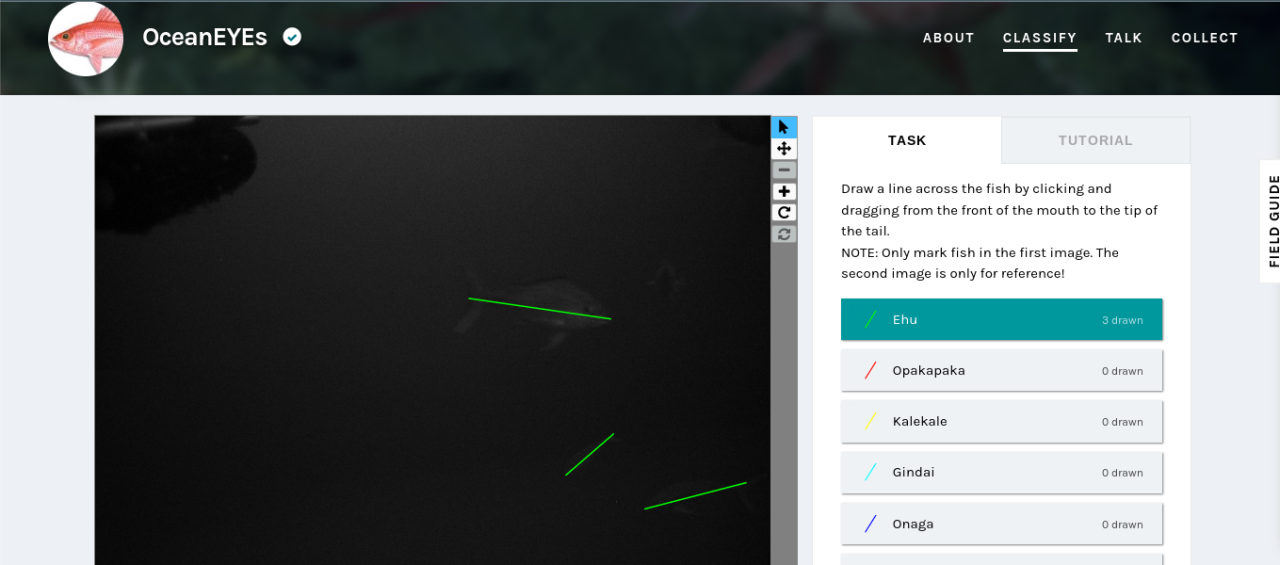Click the '3 drawn' count on Ehu
The height and width of the screenshot is (565, 1280).
pos(1122,321)
